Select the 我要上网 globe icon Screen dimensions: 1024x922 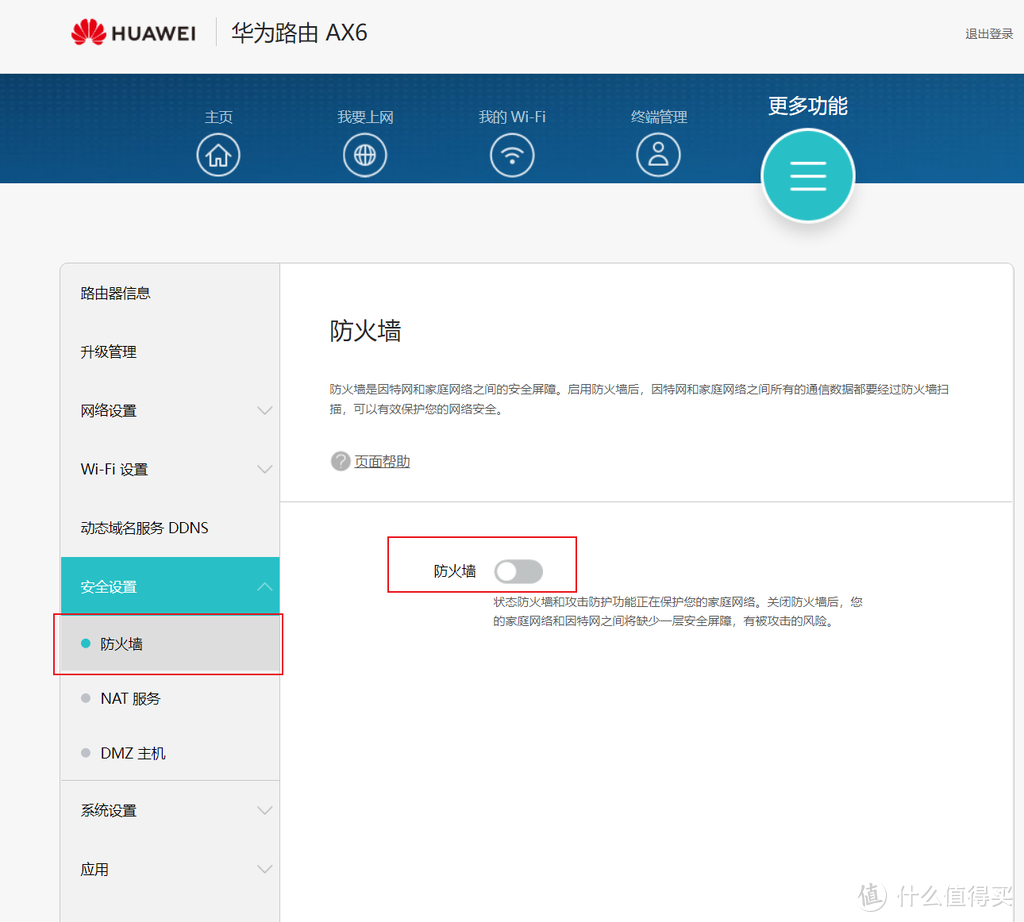click(x=365, y=155)
